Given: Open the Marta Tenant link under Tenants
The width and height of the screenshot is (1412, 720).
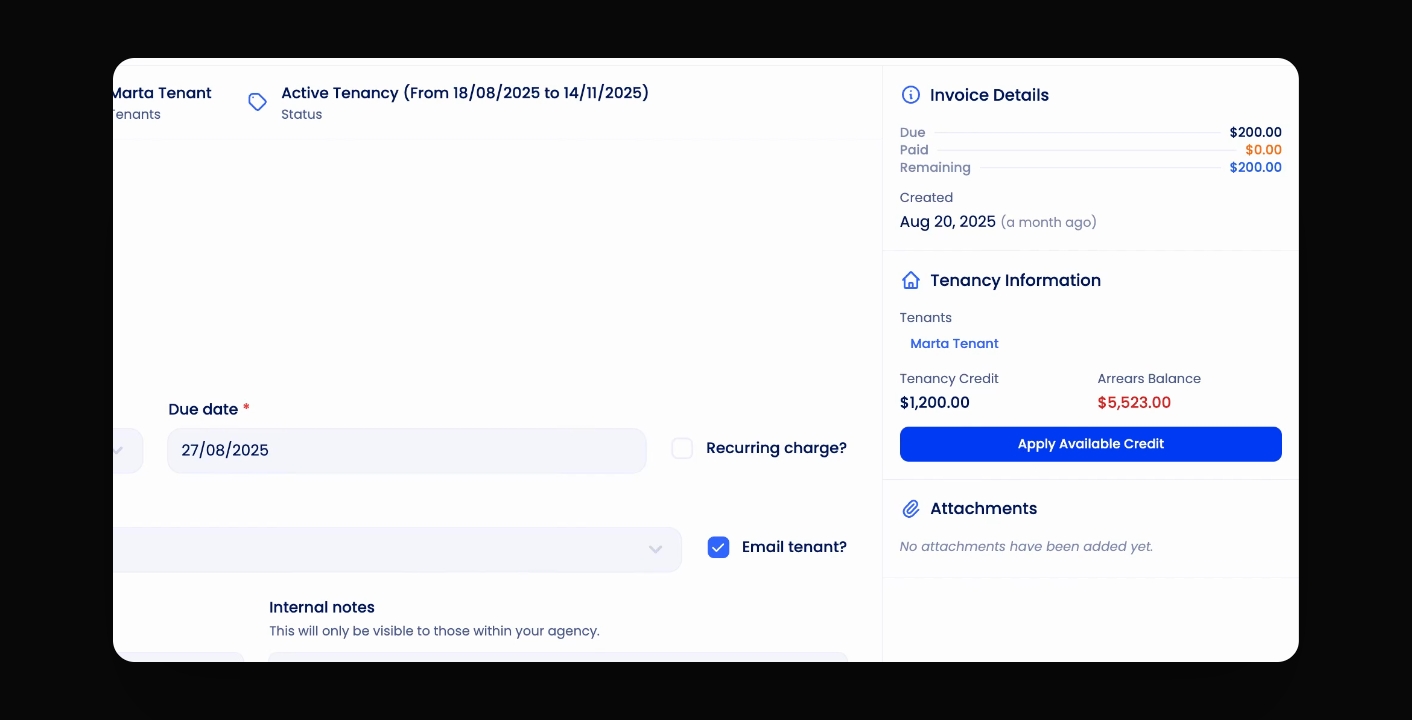Looking at the screenshot, I should (x=954, y=343).
